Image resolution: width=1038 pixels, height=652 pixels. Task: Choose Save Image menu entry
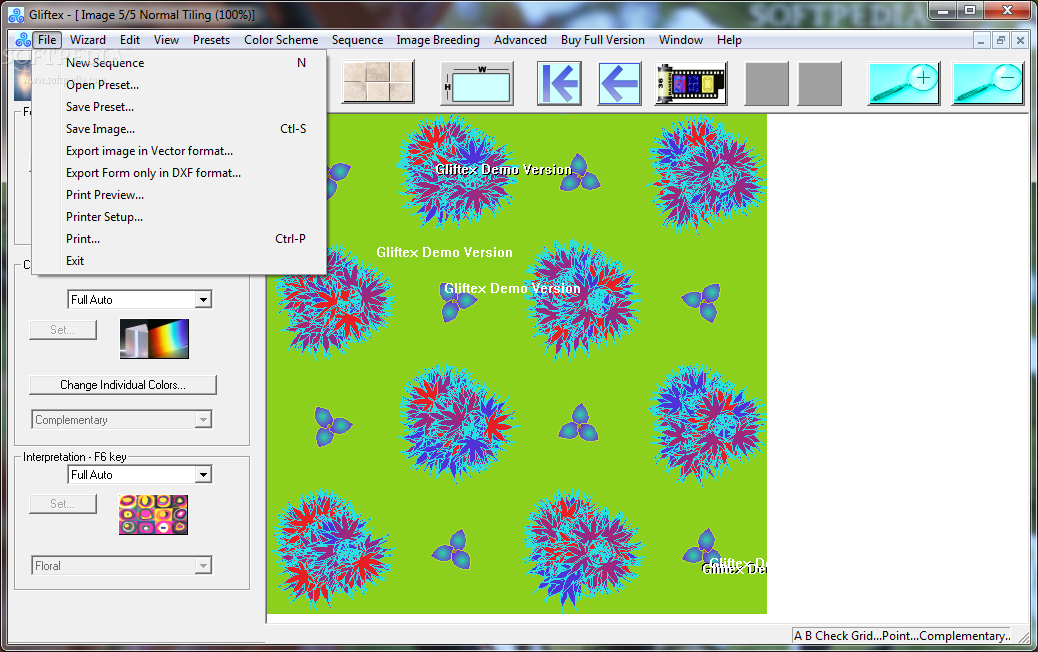point(179,129)
